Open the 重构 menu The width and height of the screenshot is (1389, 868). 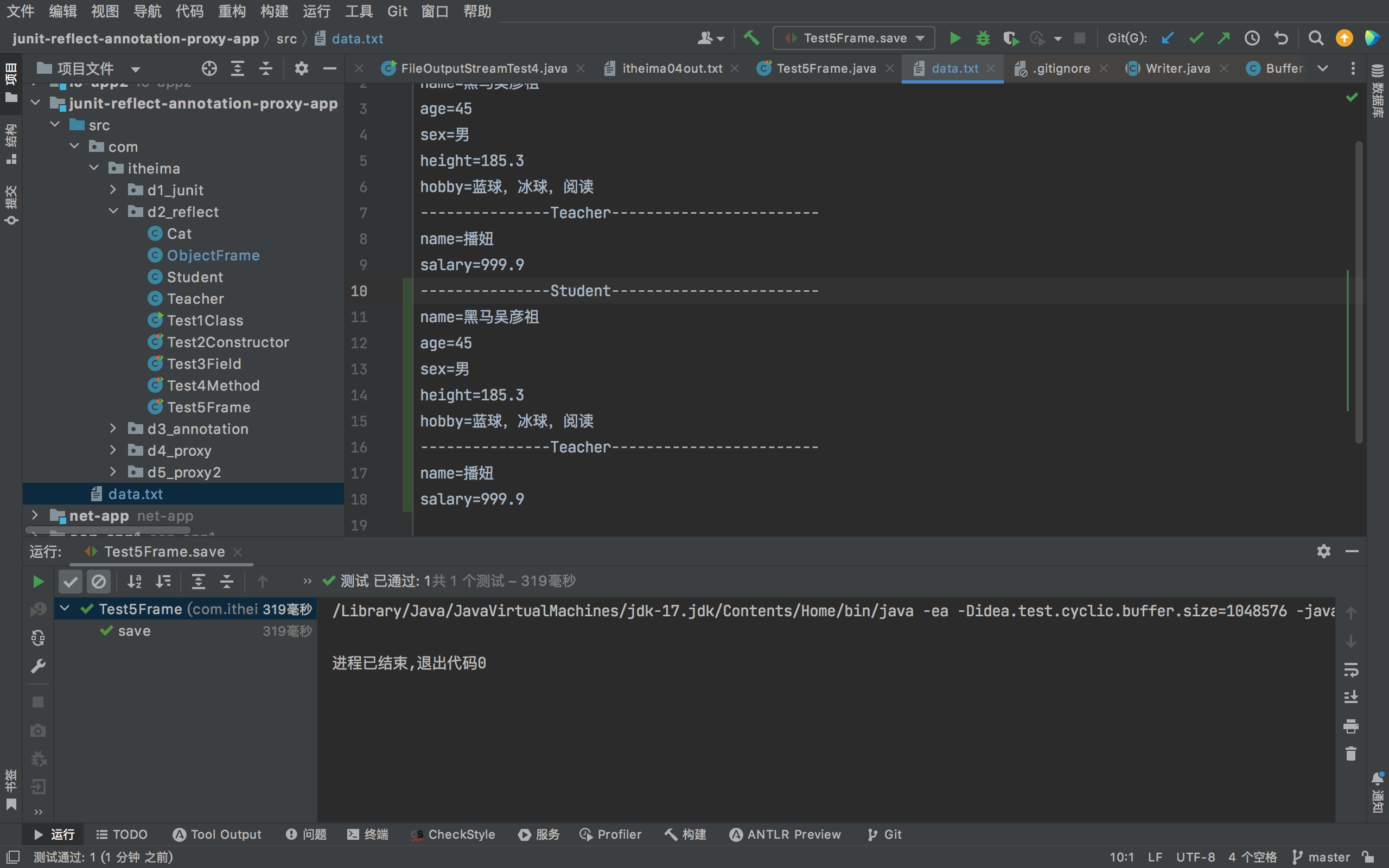coord(231,11)
